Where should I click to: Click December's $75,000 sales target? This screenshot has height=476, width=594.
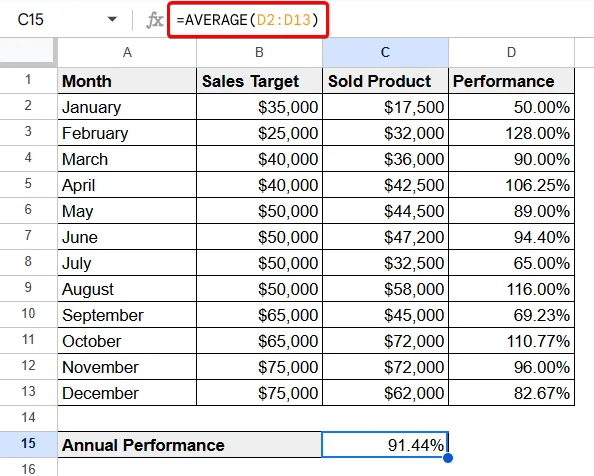259,393
